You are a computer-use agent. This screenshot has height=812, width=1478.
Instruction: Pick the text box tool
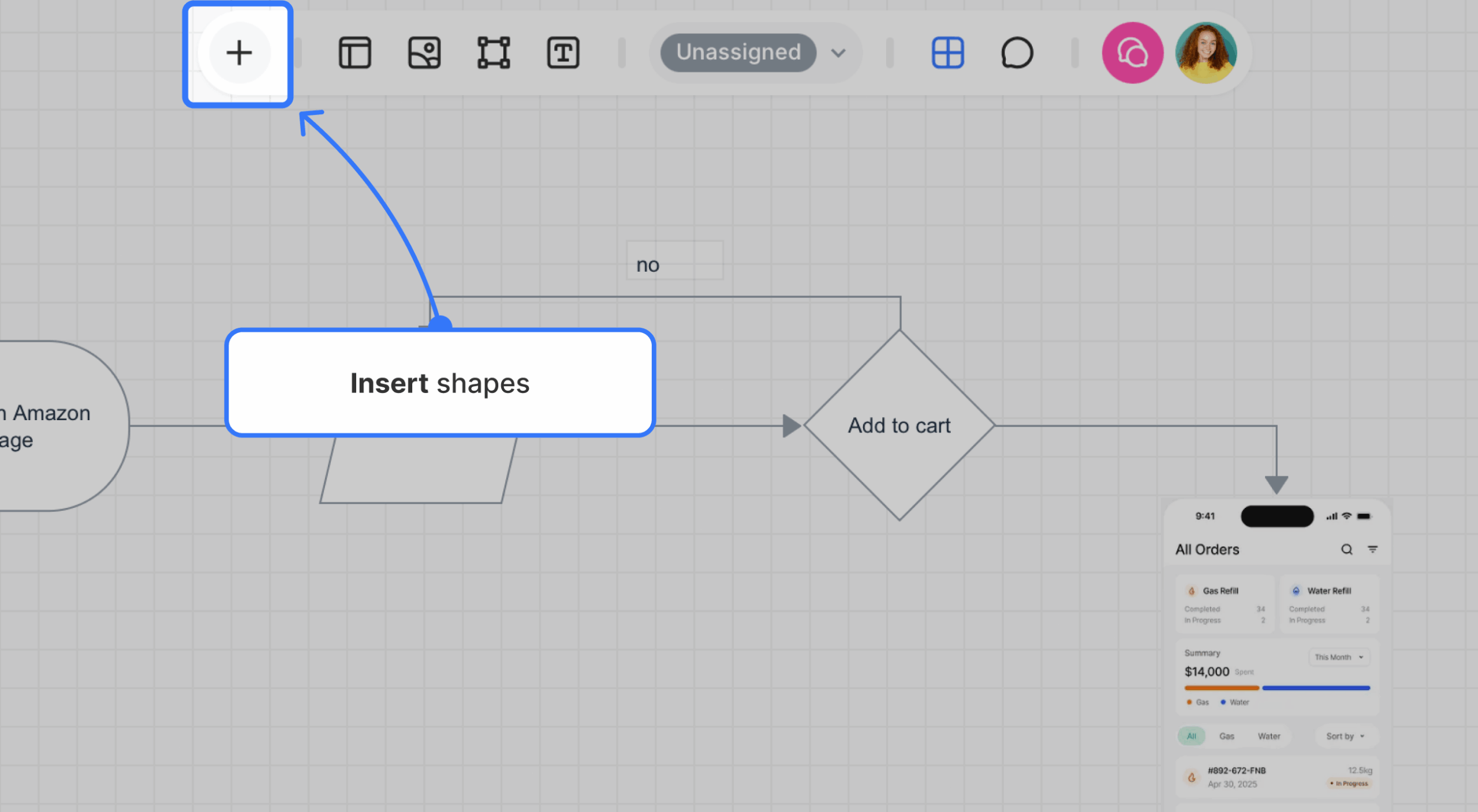coord(563,53)
